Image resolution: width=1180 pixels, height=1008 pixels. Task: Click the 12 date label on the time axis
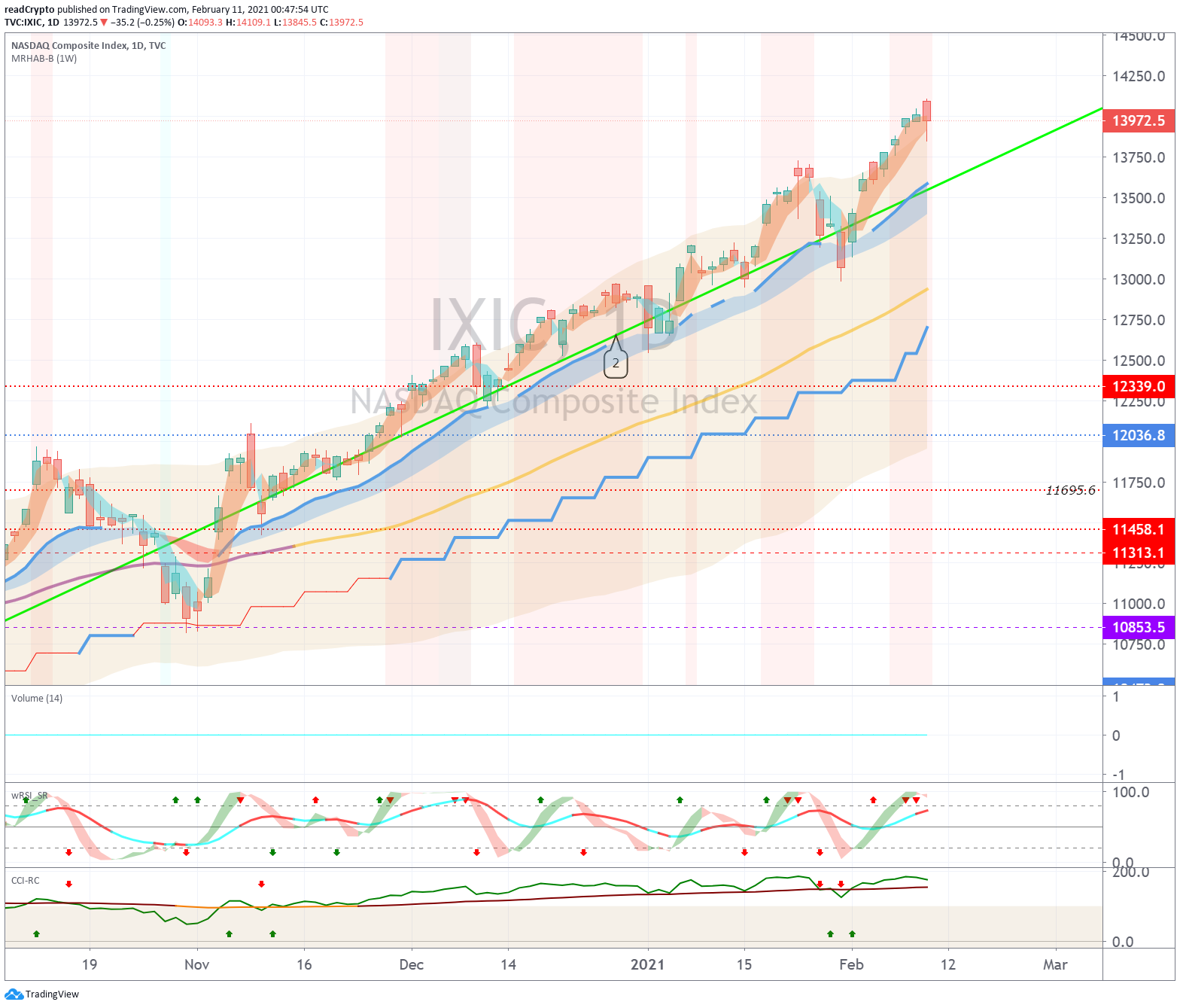948,964
